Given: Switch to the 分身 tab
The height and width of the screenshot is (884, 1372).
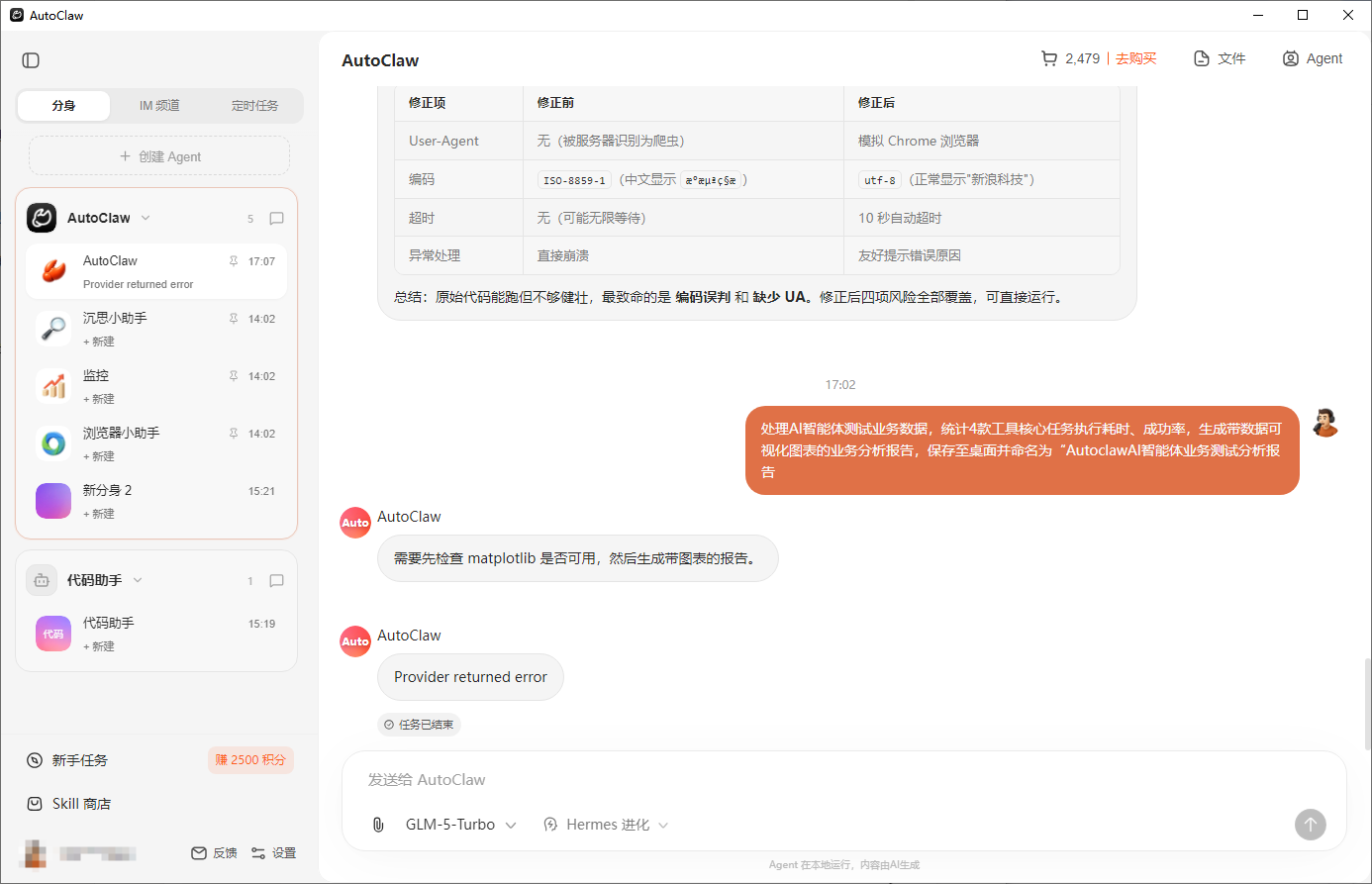Looking at the screenshot, I should (x=63, y=105).
